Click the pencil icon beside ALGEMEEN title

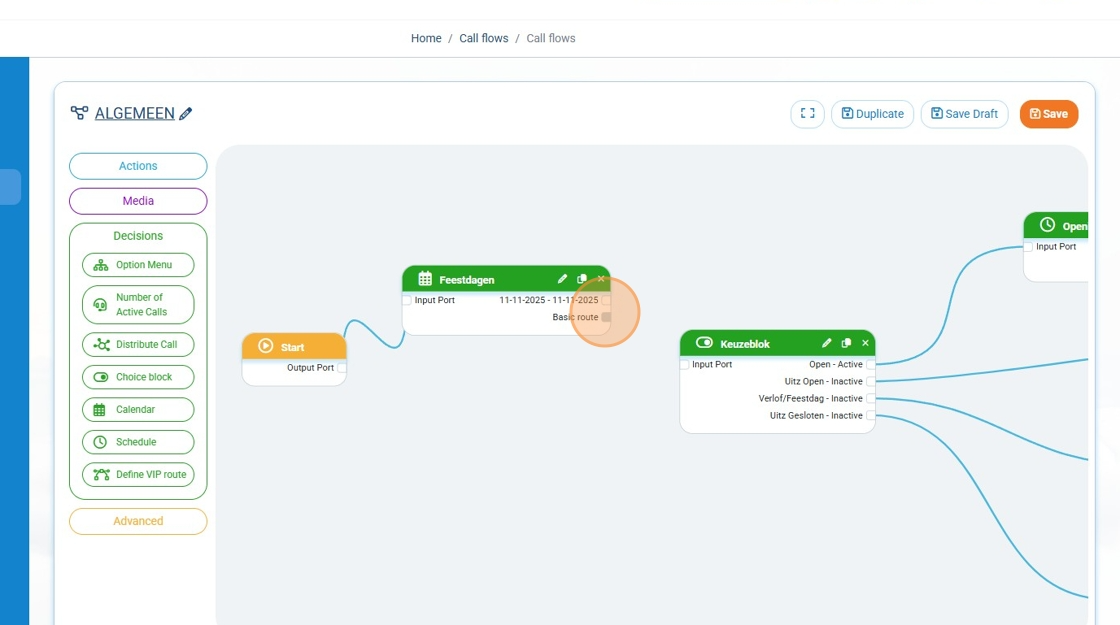click(186, 114)
